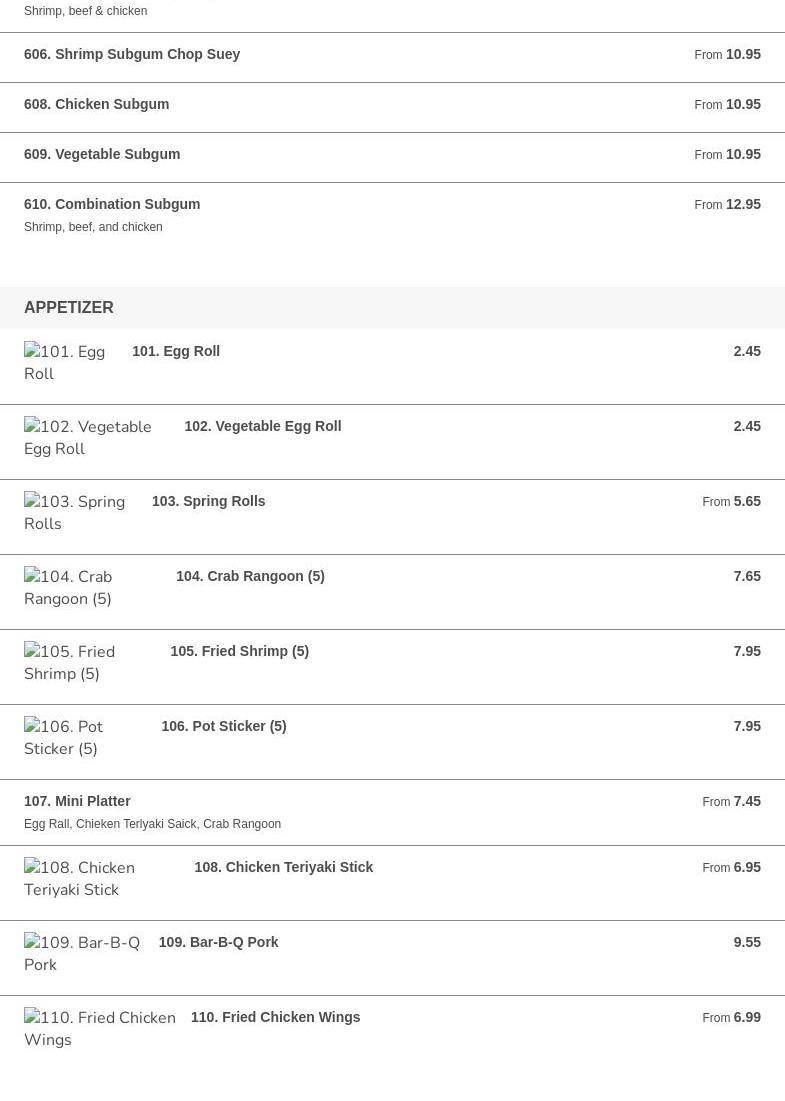The height and width of the screenshot is (1101, 785).
Task: Open the 101. Egg Roll thumbnail image
Action: click(x=65, y=362)
